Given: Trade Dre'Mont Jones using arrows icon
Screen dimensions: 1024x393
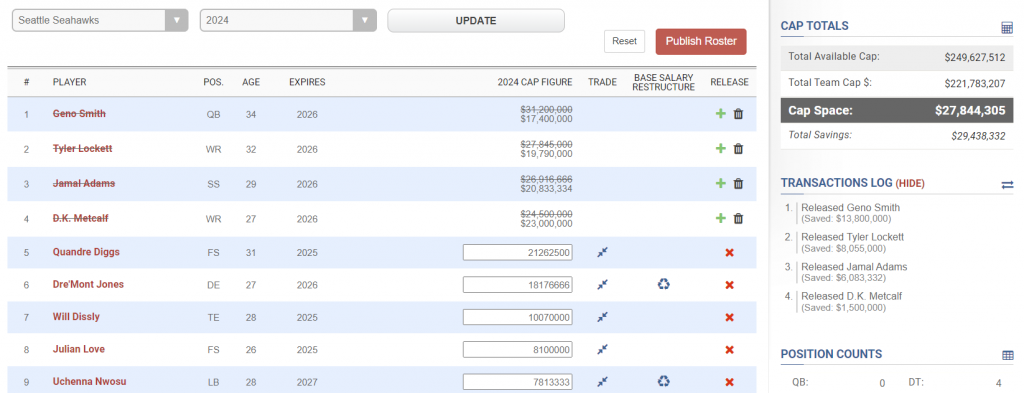Looking at the screenshot, I should pyautogui.click(x=603, y=285).
